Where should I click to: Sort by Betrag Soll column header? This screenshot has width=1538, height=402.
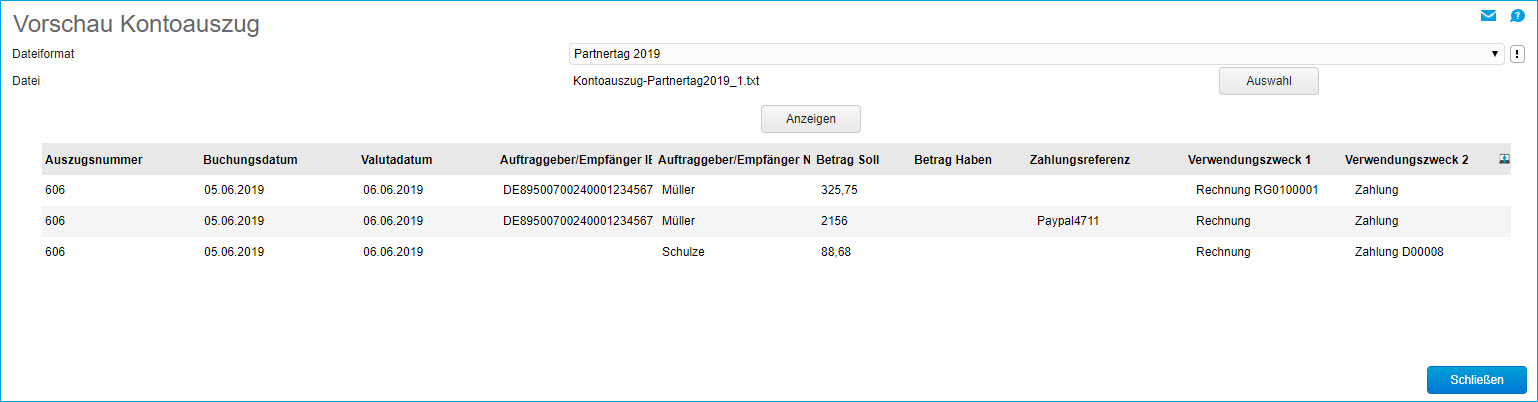click(x=848, y=160)
